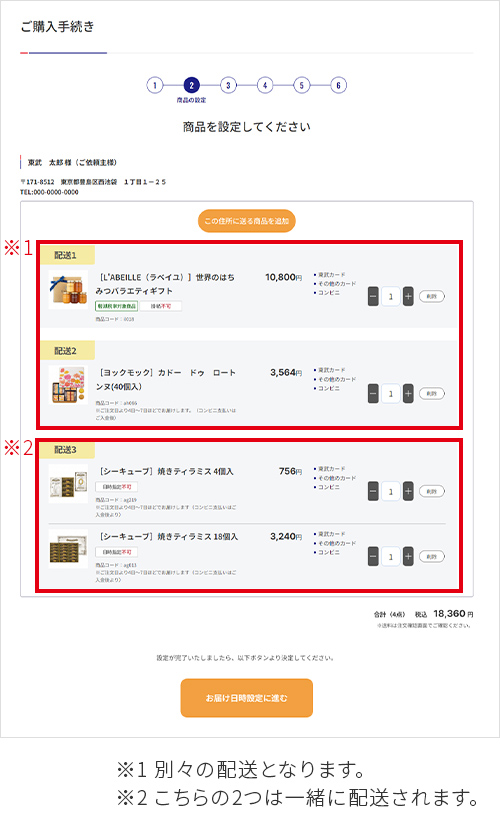Click the minus icon for L'ABEILLE honey gift
The width and height of the screenshot is (500, 828).
[x=373, y=296]
